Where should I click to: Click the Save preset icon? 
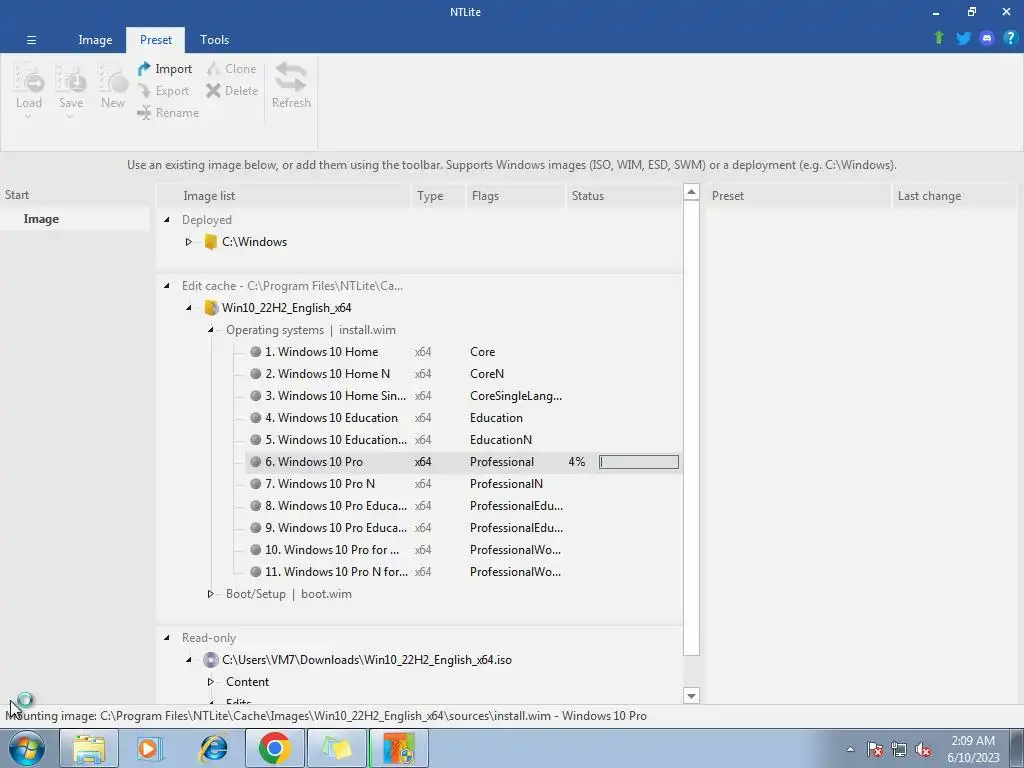pyautogui.click(x=71, y=78)
